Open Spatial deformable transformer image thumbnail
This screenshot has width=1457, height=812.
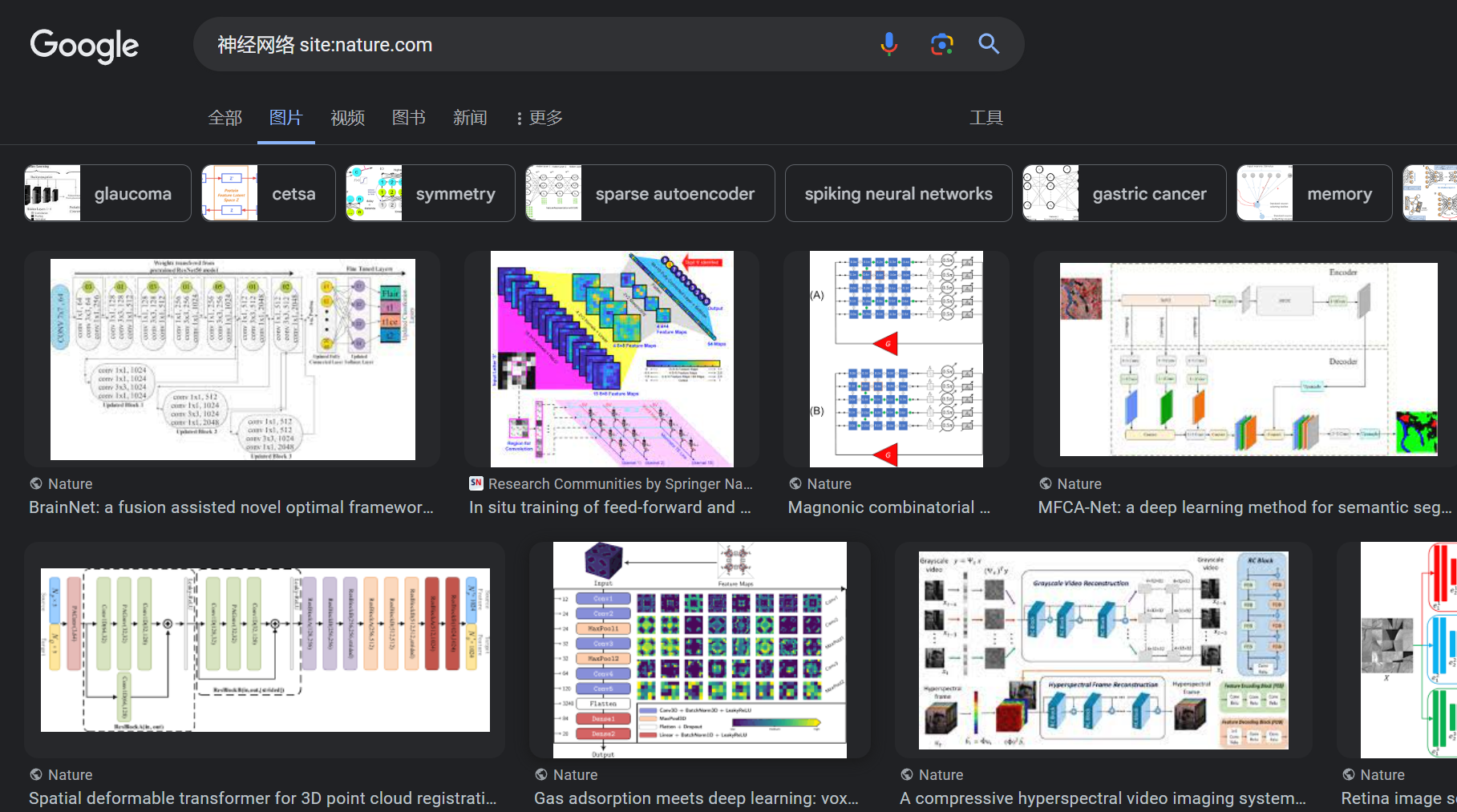(265, 650)
